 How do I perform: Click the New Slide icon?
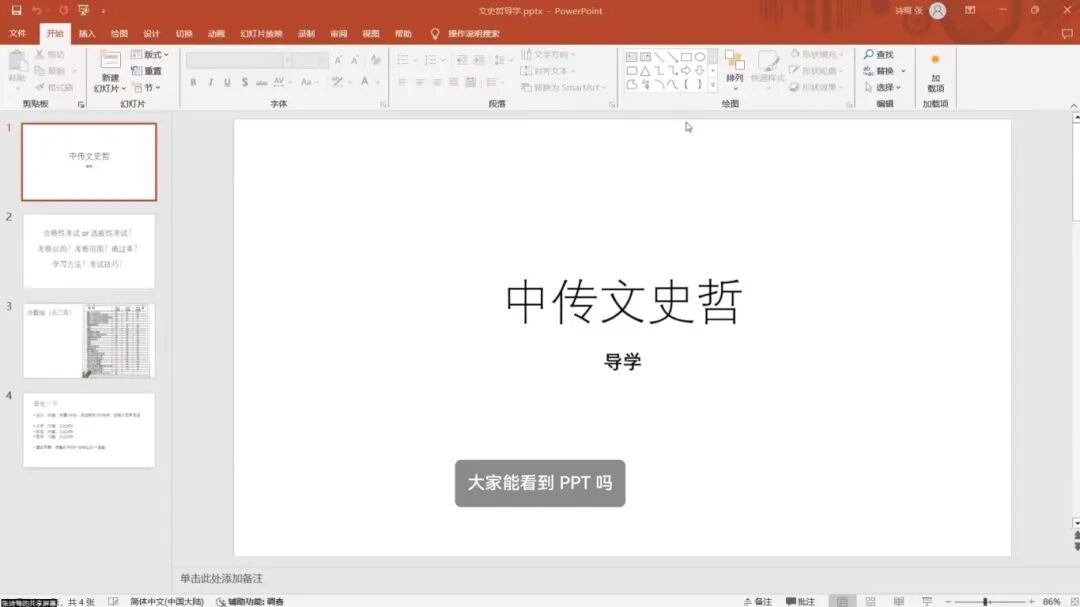point(110,62)
